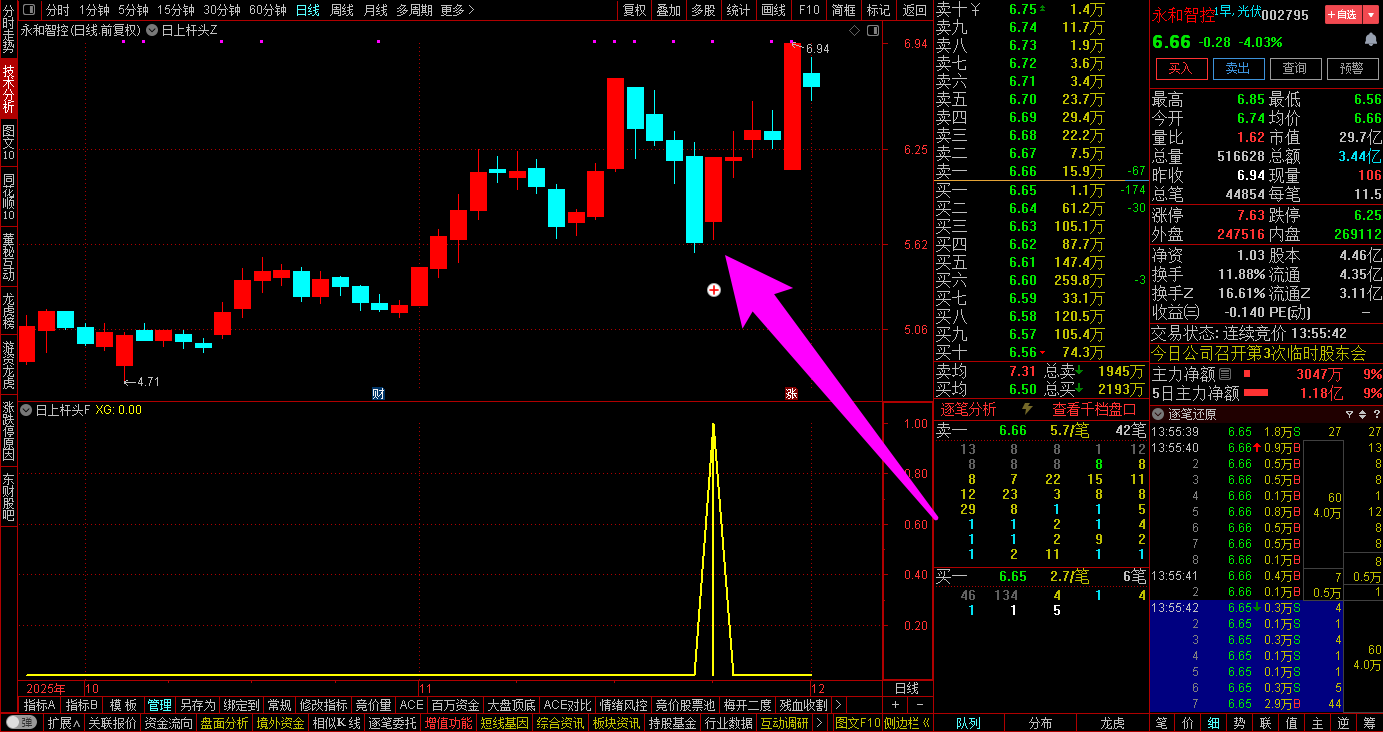Click the 叠加 overlay toolbar button
The width and height of the screenshot is (1383, 732).
[668, 10]
